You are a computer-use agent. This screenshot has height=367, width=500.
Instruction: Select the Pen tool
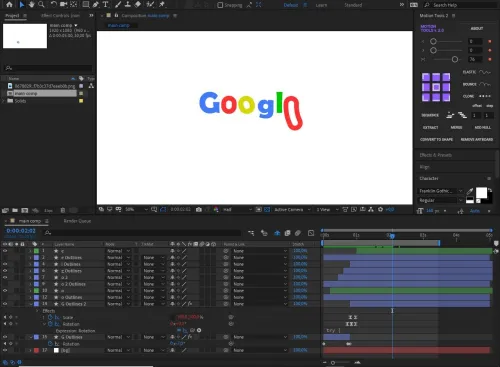click(96, 5)
